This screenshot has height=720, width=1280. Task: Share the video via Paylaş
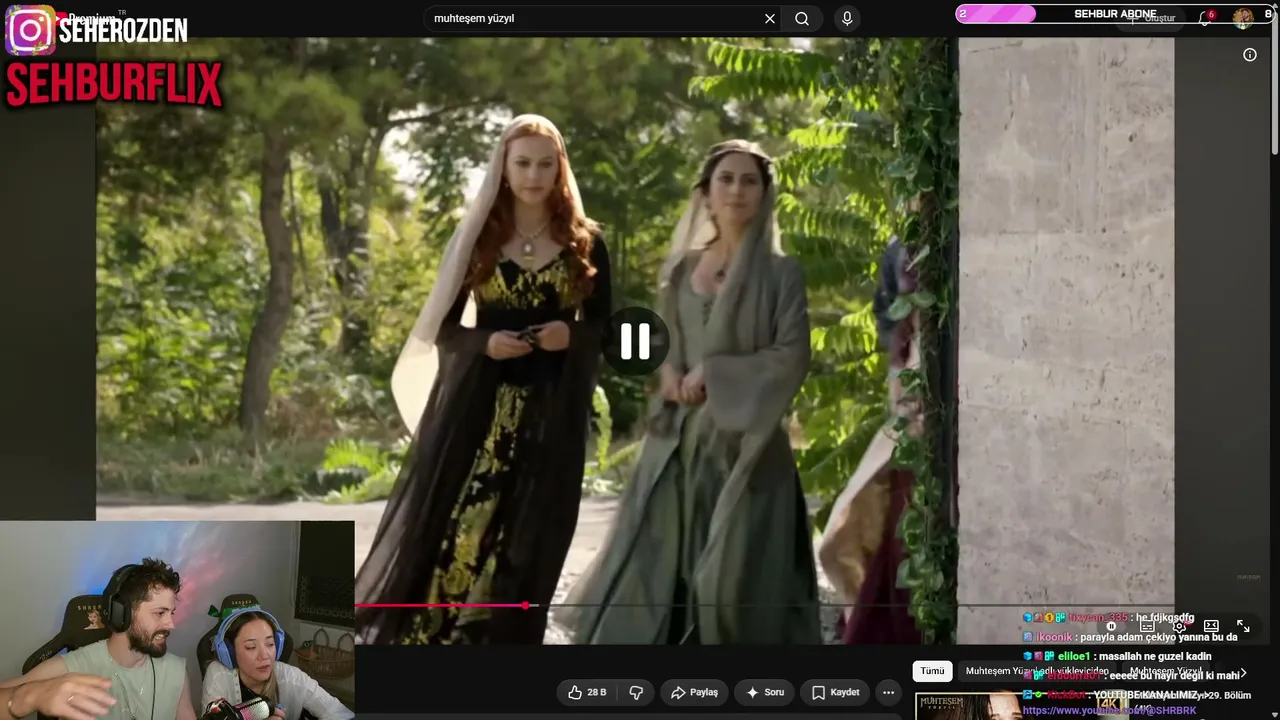694,692
